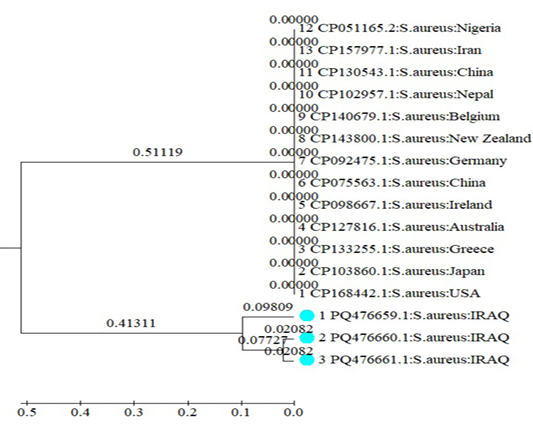533x428 pixels.
Task: Select the CP168442.1 USA label
Action: 390,293
